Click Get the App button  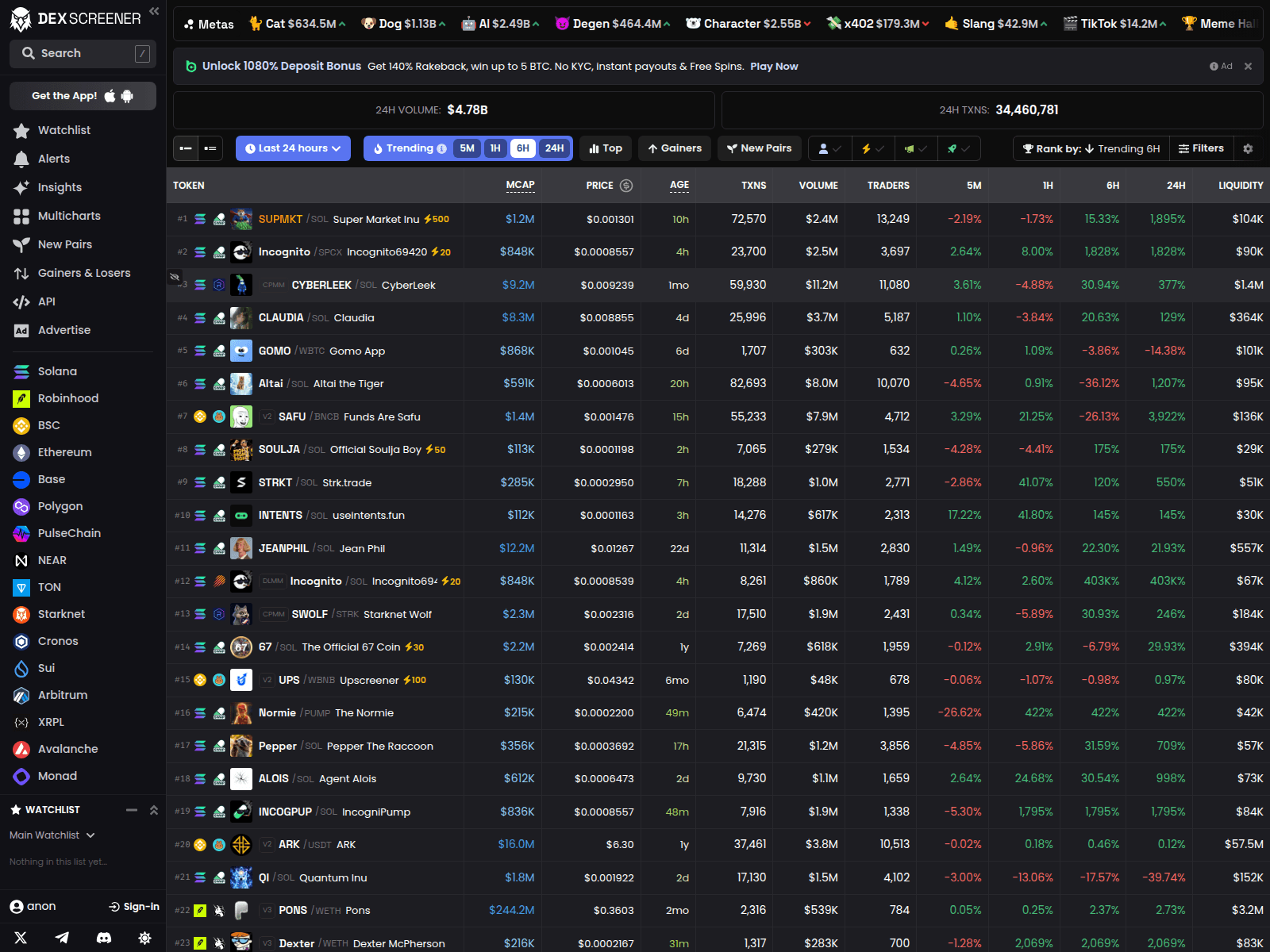pyautogui.click(x=83, y=96)
